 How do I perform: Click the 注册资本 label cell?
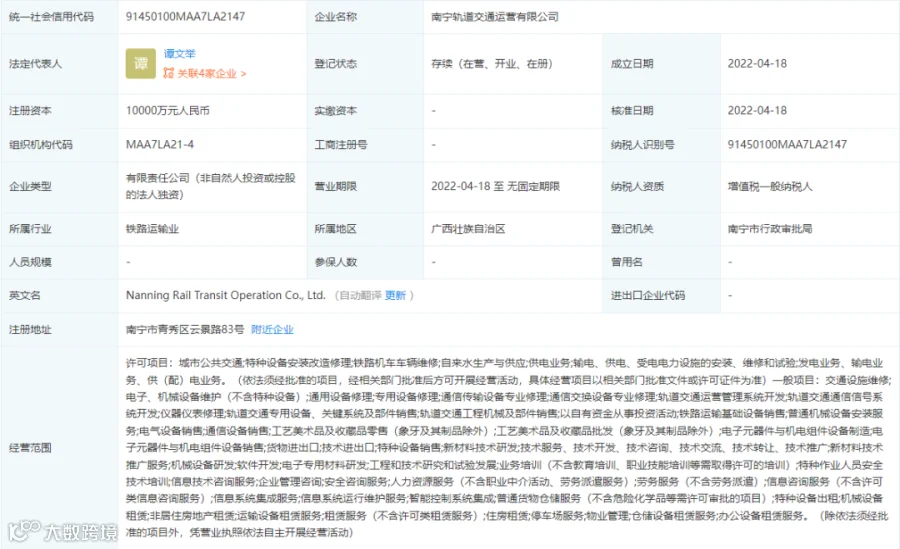pyautogui.click(x=60, y=110)
